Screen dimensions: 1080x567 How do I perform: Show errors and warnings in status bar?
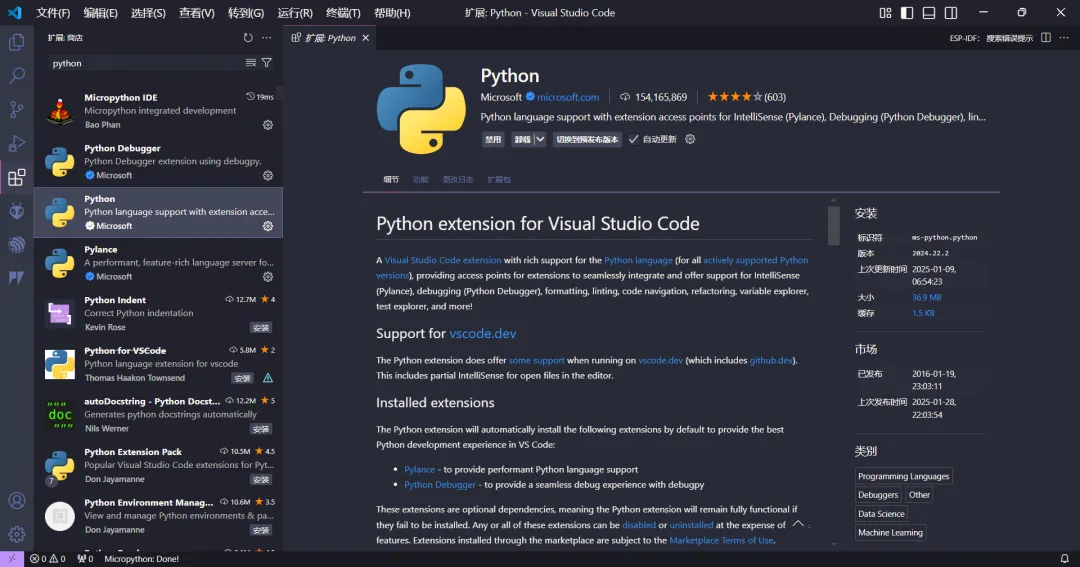point(48,559)
